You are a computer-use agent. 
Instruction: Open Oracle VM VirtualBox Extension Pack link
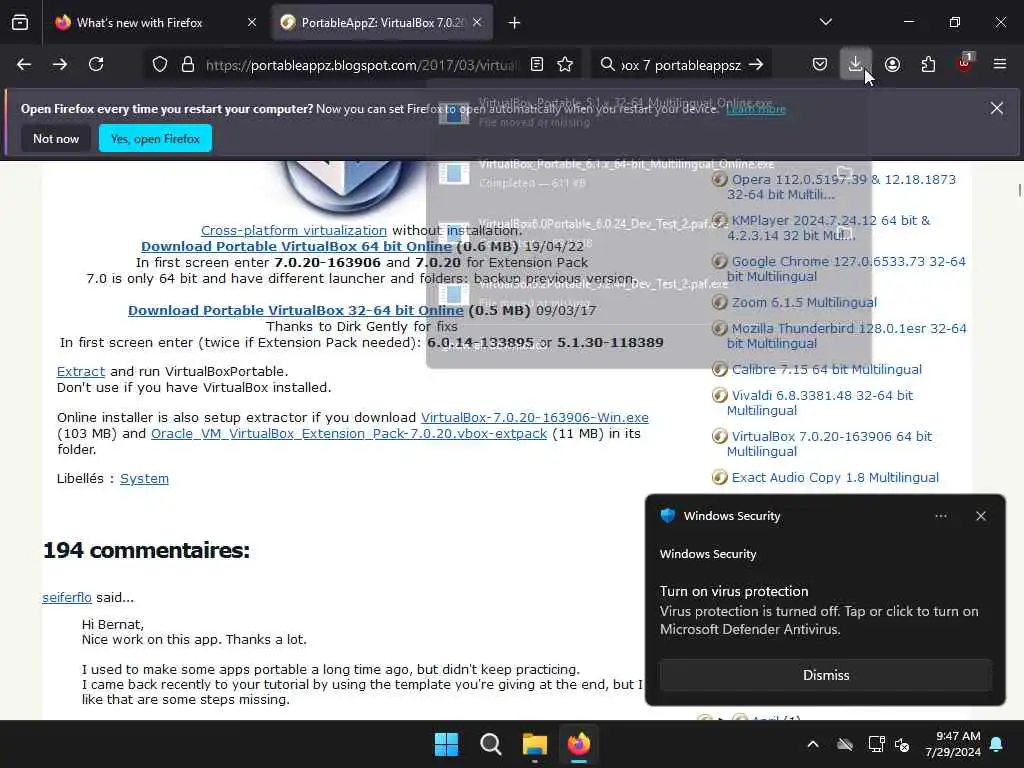click(349, 434)
